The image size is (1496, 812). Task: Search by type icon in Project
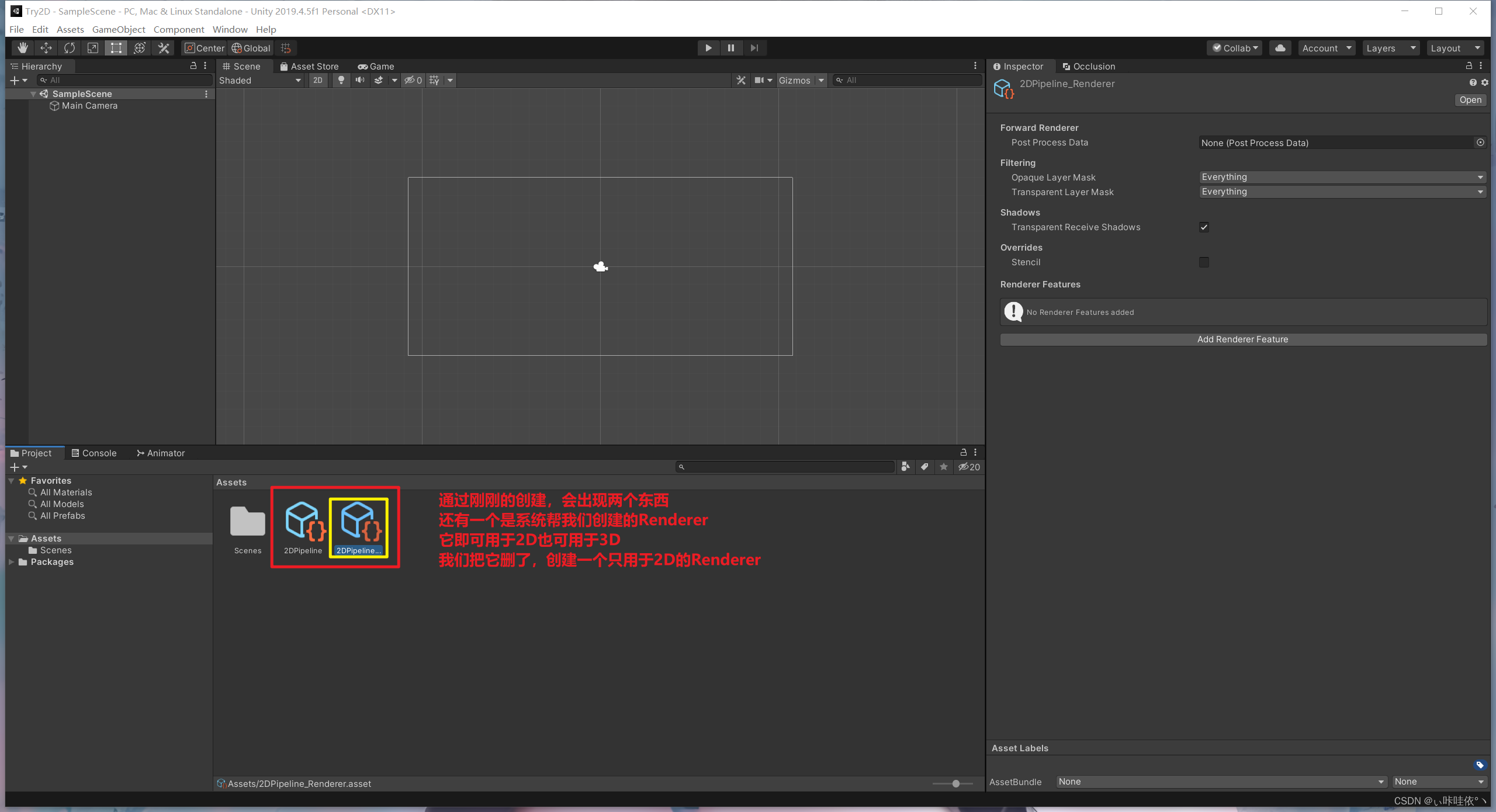tap(905, 467)
